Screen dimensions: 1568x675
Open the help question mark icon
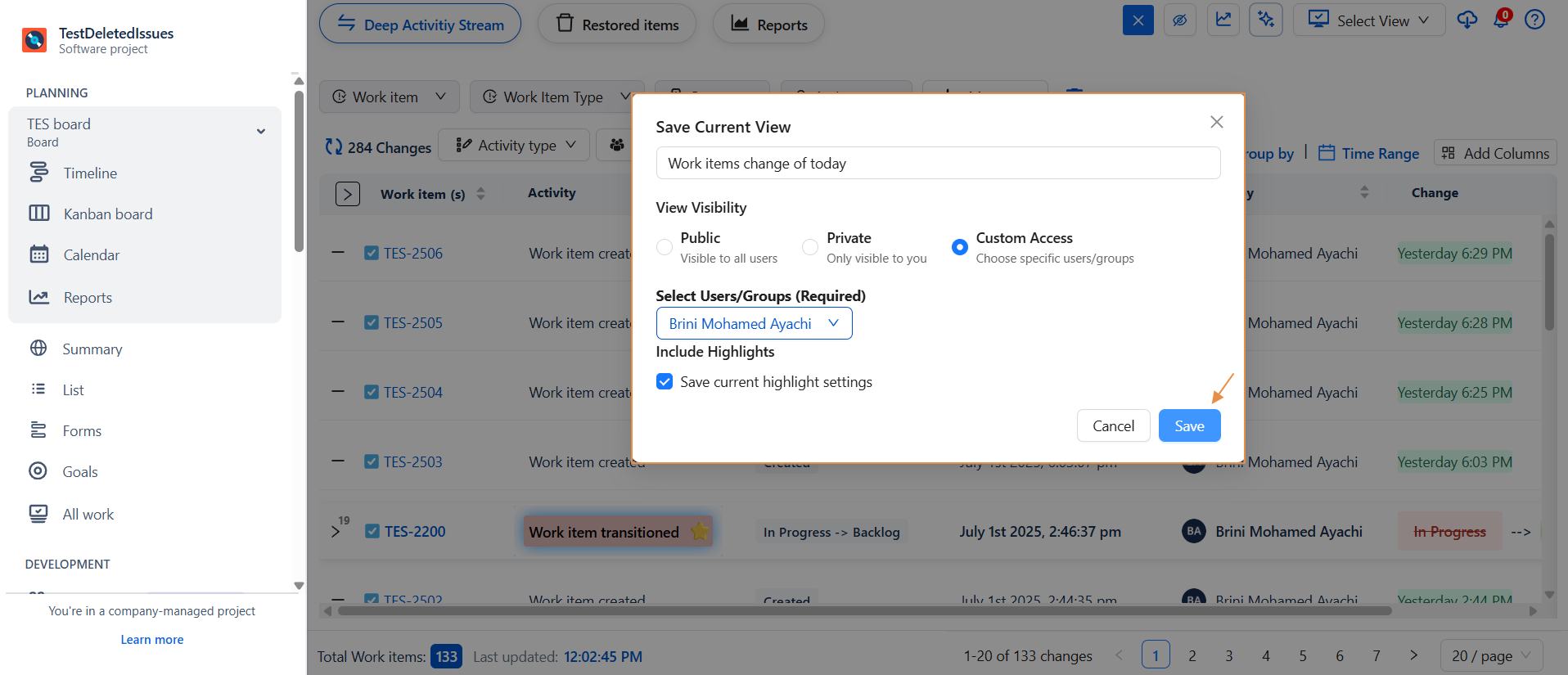[1534, 20]
